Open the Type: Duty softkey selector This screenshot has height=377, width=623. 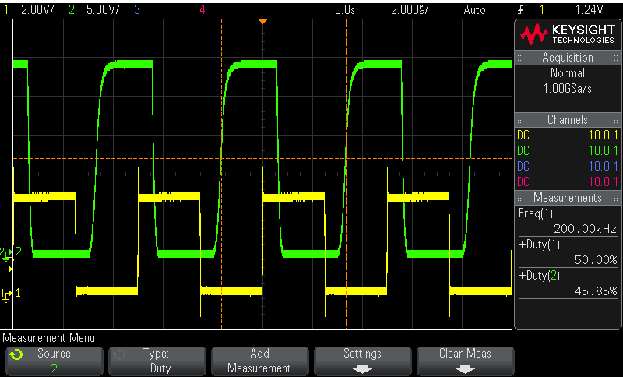157,361
